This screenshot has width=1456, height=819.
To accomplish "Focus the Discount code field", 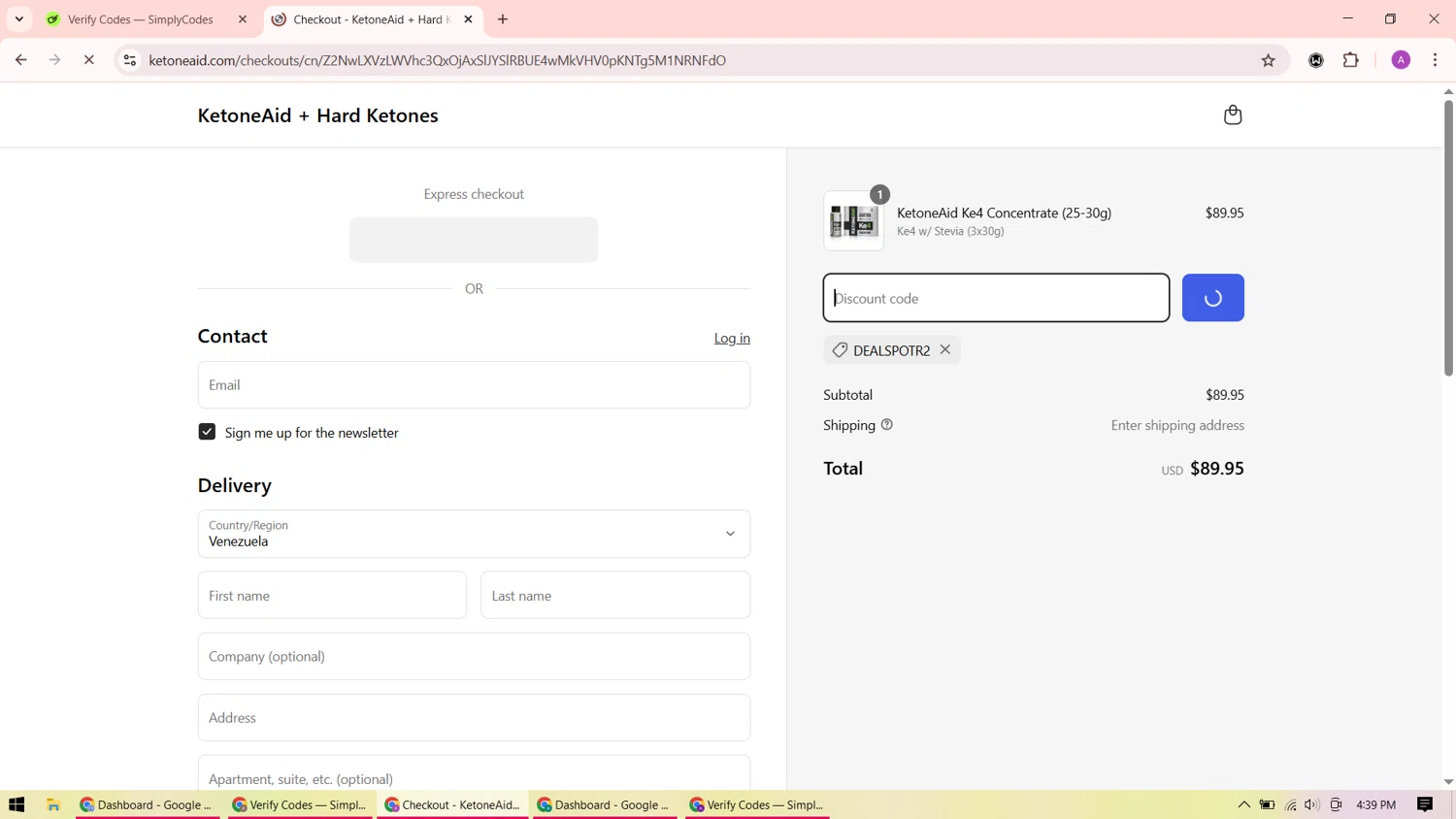I will [996, 298].
